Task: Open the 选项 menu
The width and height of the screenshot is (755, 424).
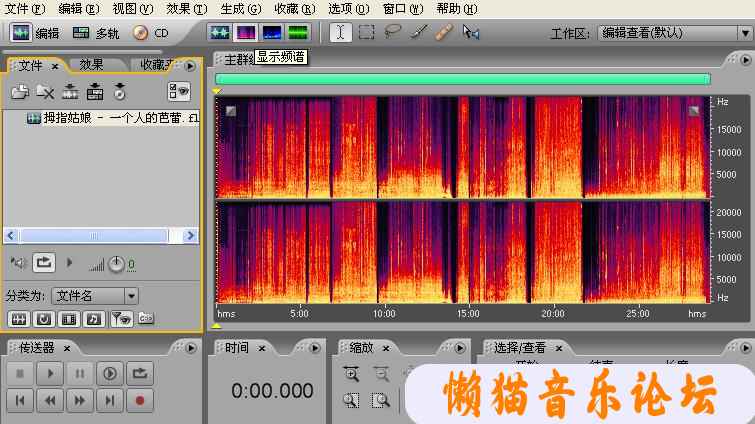Action: [349, 9]
